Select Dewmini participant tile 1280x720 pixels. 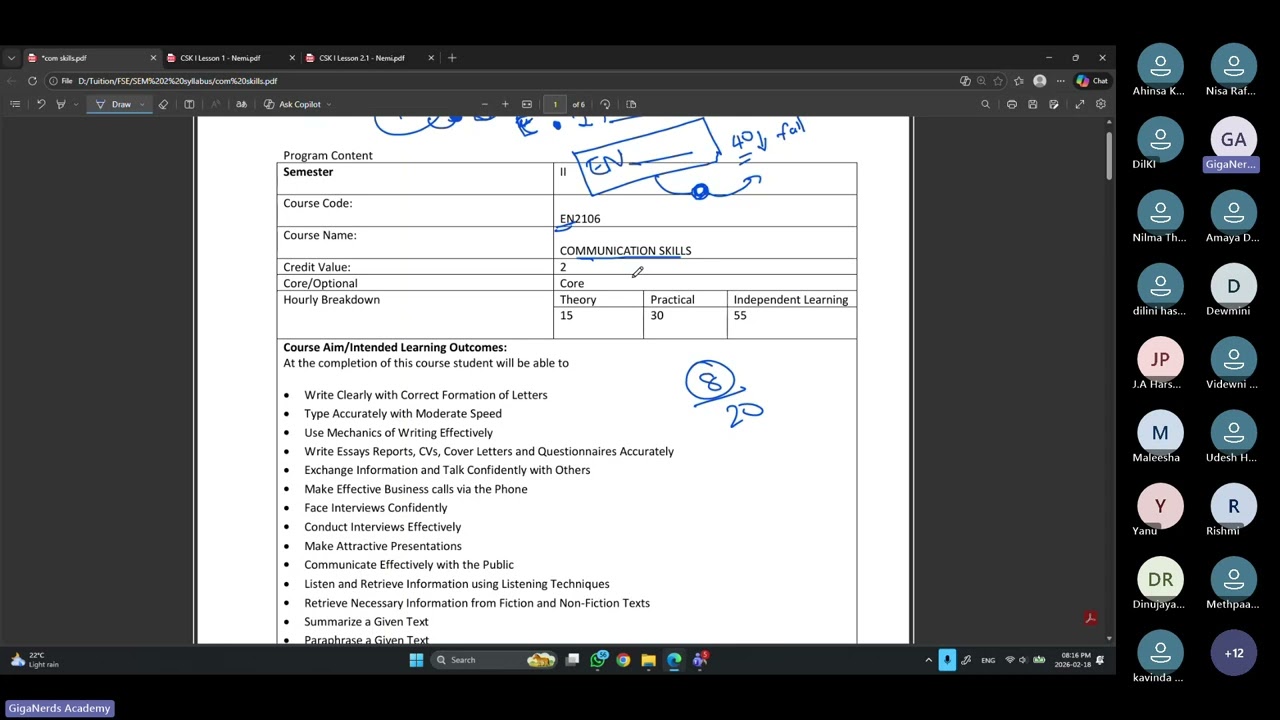[1233, 294]
